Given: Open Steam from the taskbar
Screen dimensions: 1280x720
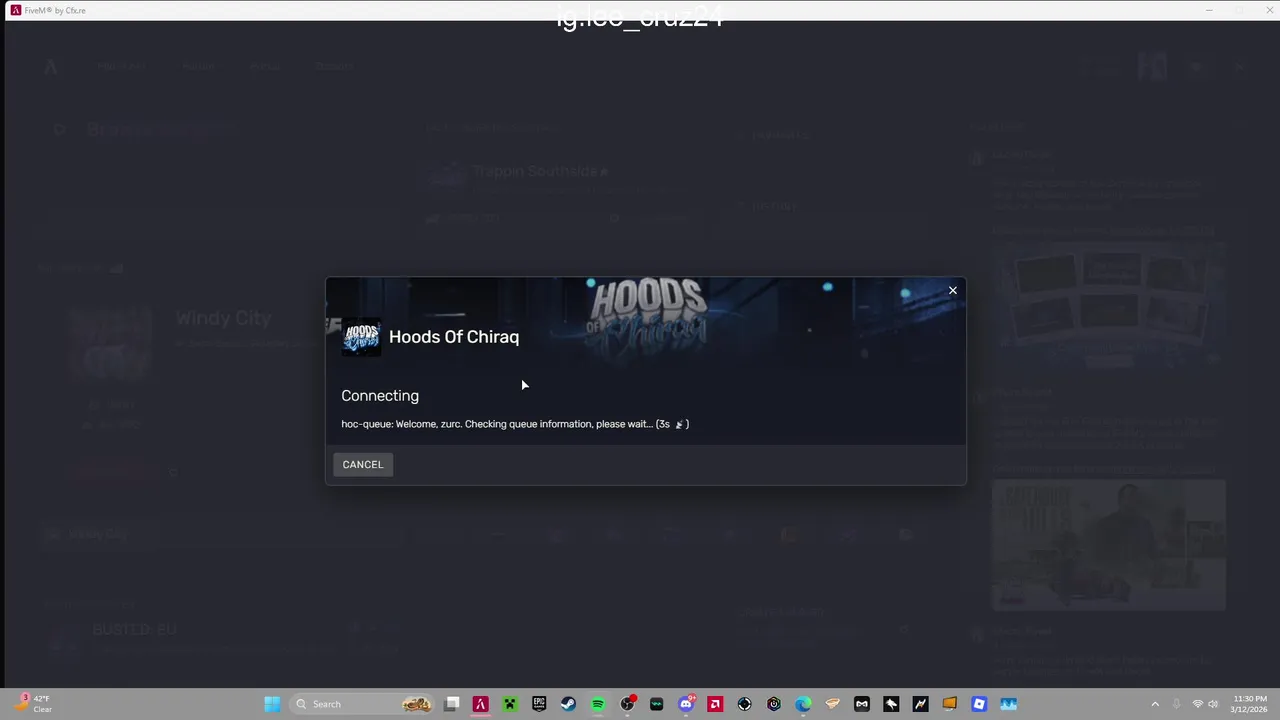Looking at the screenshot, I should pyautogui.click(x=568, y=704).
